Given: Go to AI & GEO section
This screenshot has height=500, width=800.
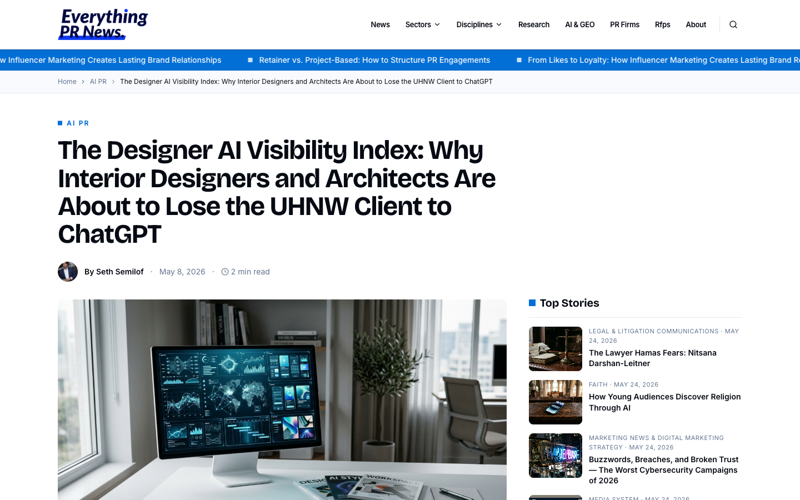Looking at the screenshot, I should pyautogui.click(x=580, y=24).
